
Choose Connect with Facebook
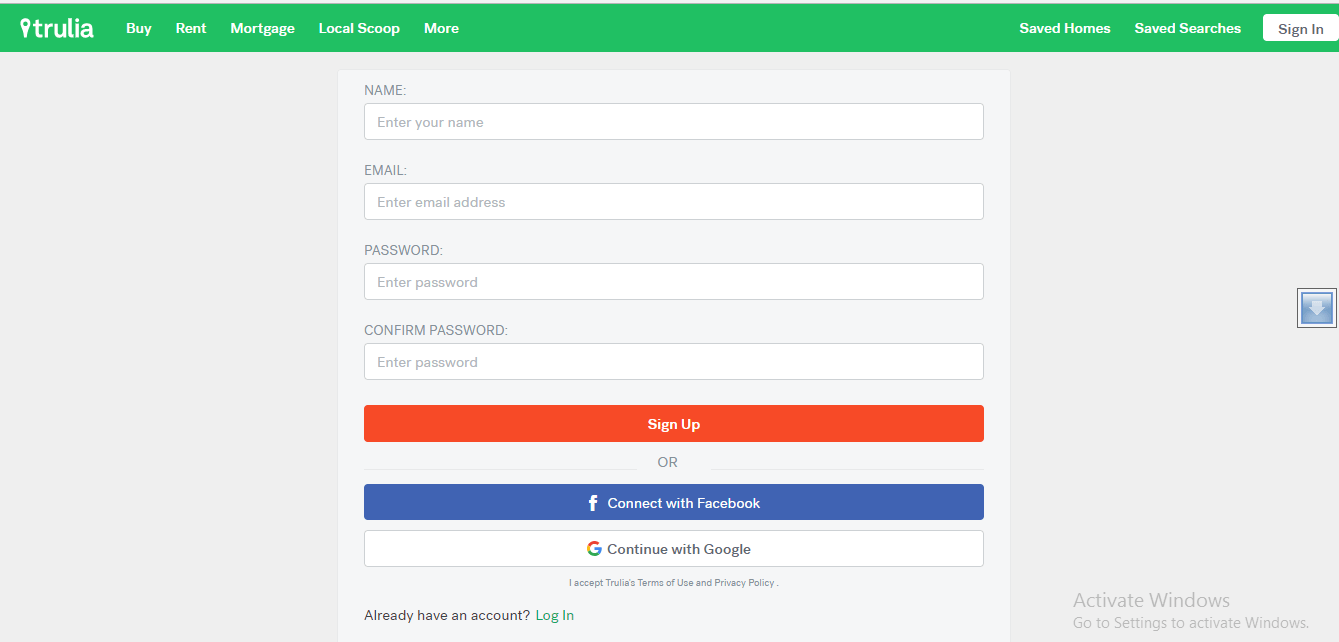[674, 502]
